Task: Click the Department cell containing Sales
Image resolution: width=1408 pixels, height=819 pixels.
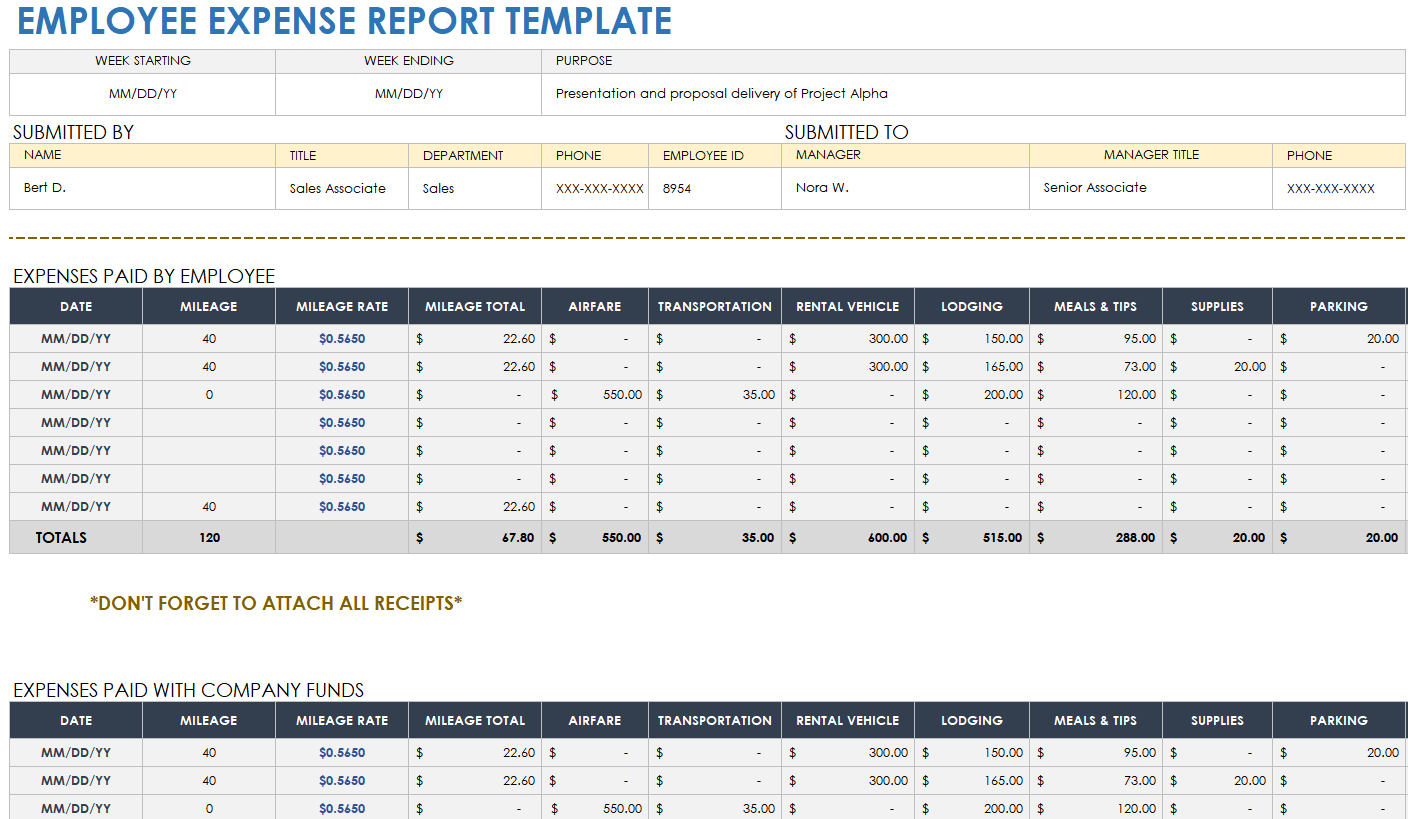Action: click(438, 189)
